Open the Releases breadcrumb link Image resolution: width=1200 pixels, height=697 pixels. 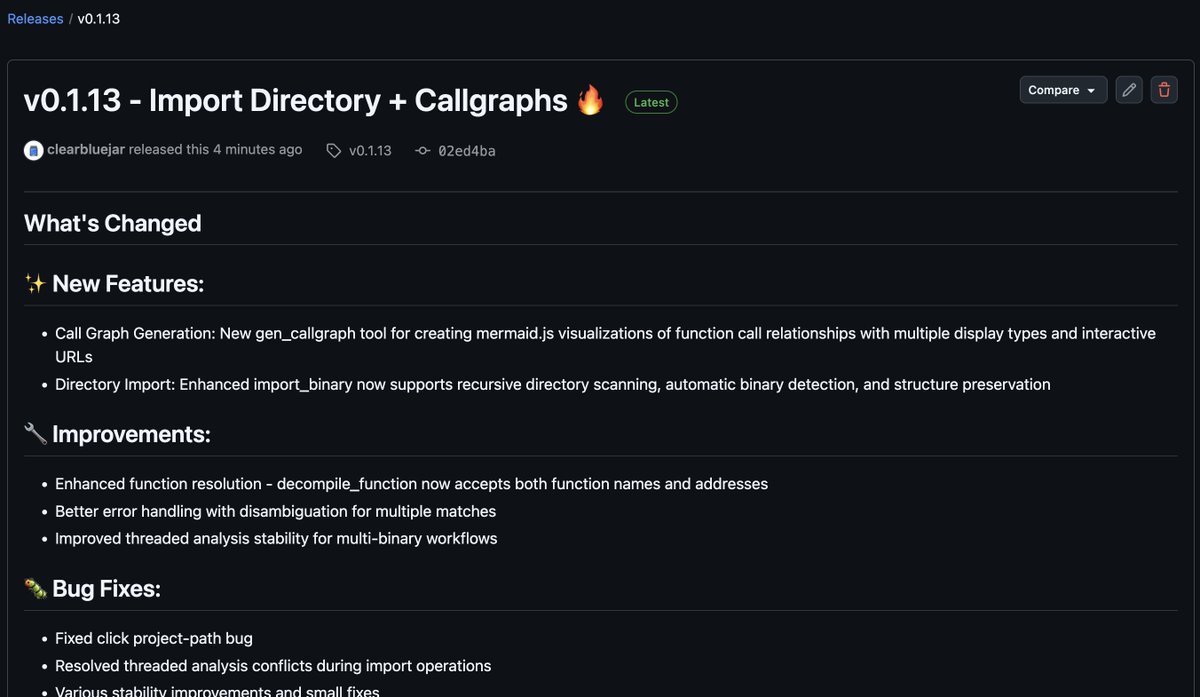[35, 19]
